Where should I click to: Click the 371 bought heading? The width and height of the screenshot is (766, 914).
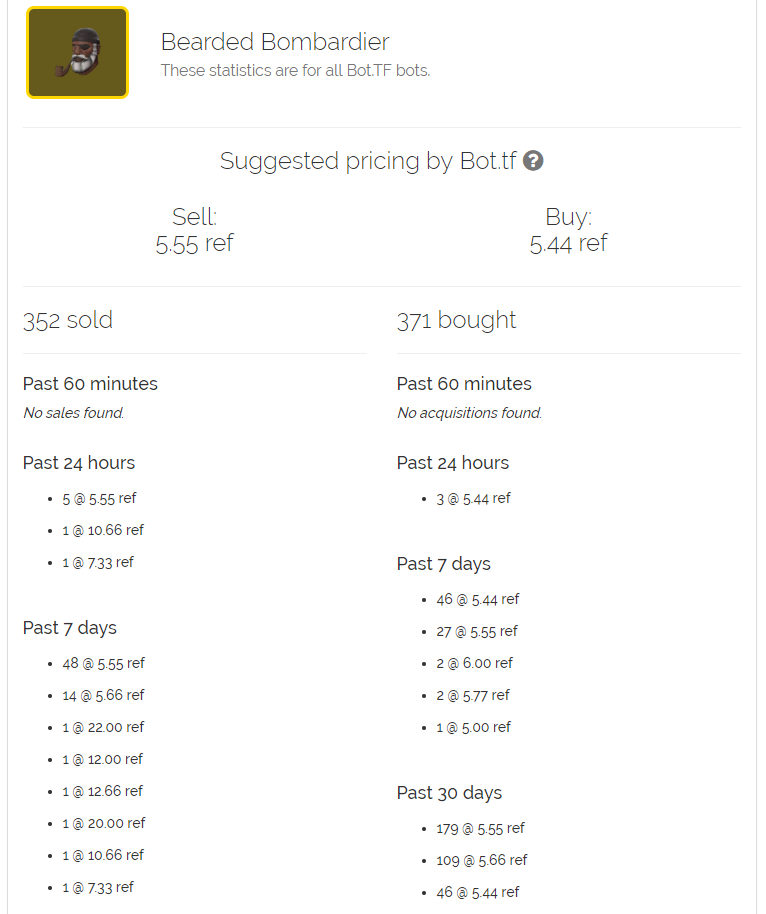pyautogui.click(x=456, y=320)
